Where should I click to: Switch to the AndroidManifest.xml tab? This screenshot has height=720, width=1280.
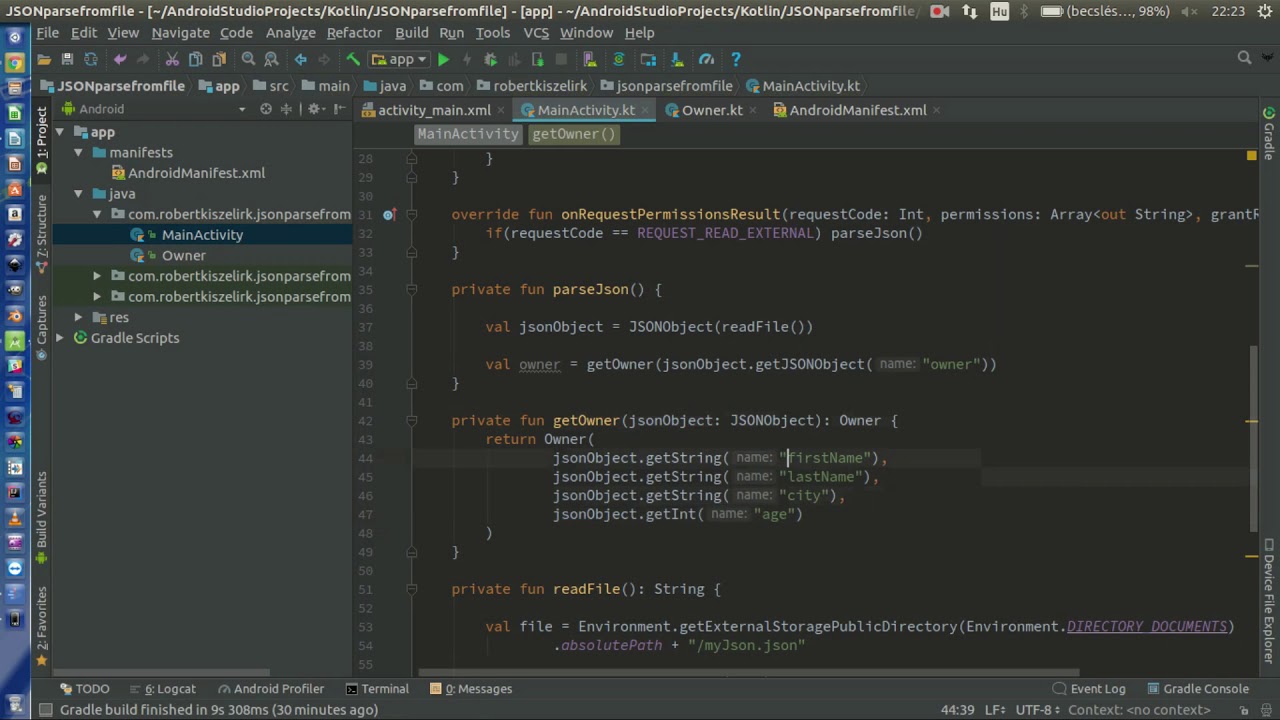click(857, 110)
